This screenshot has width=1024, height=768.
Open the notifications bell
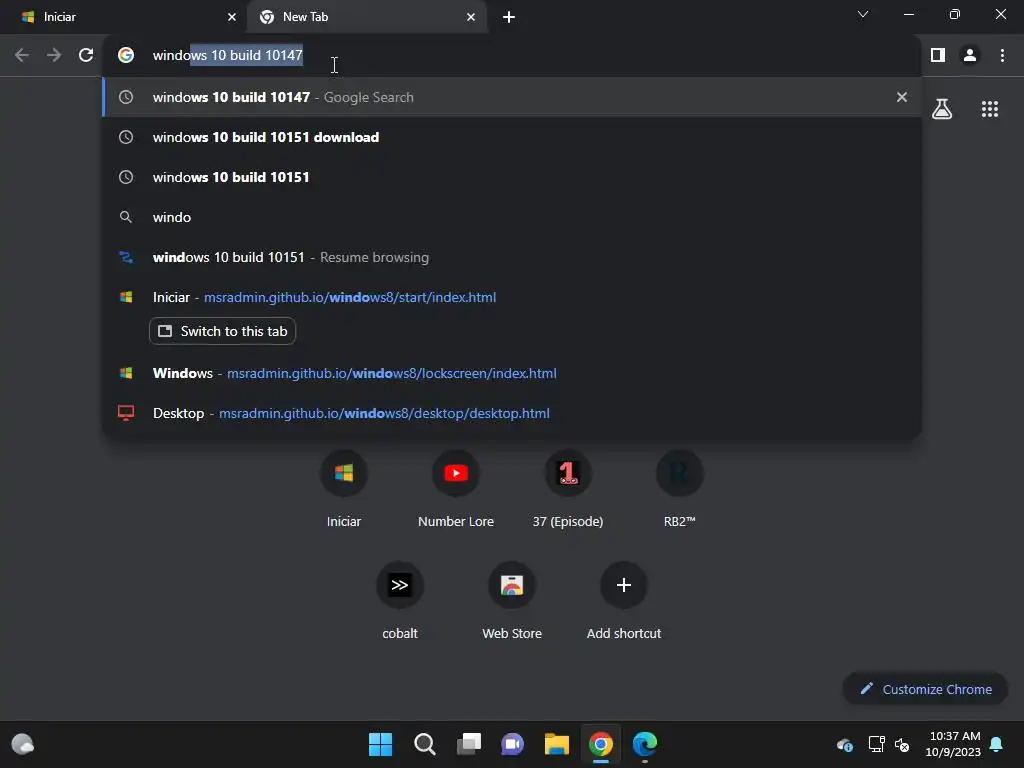pos(997,744)
